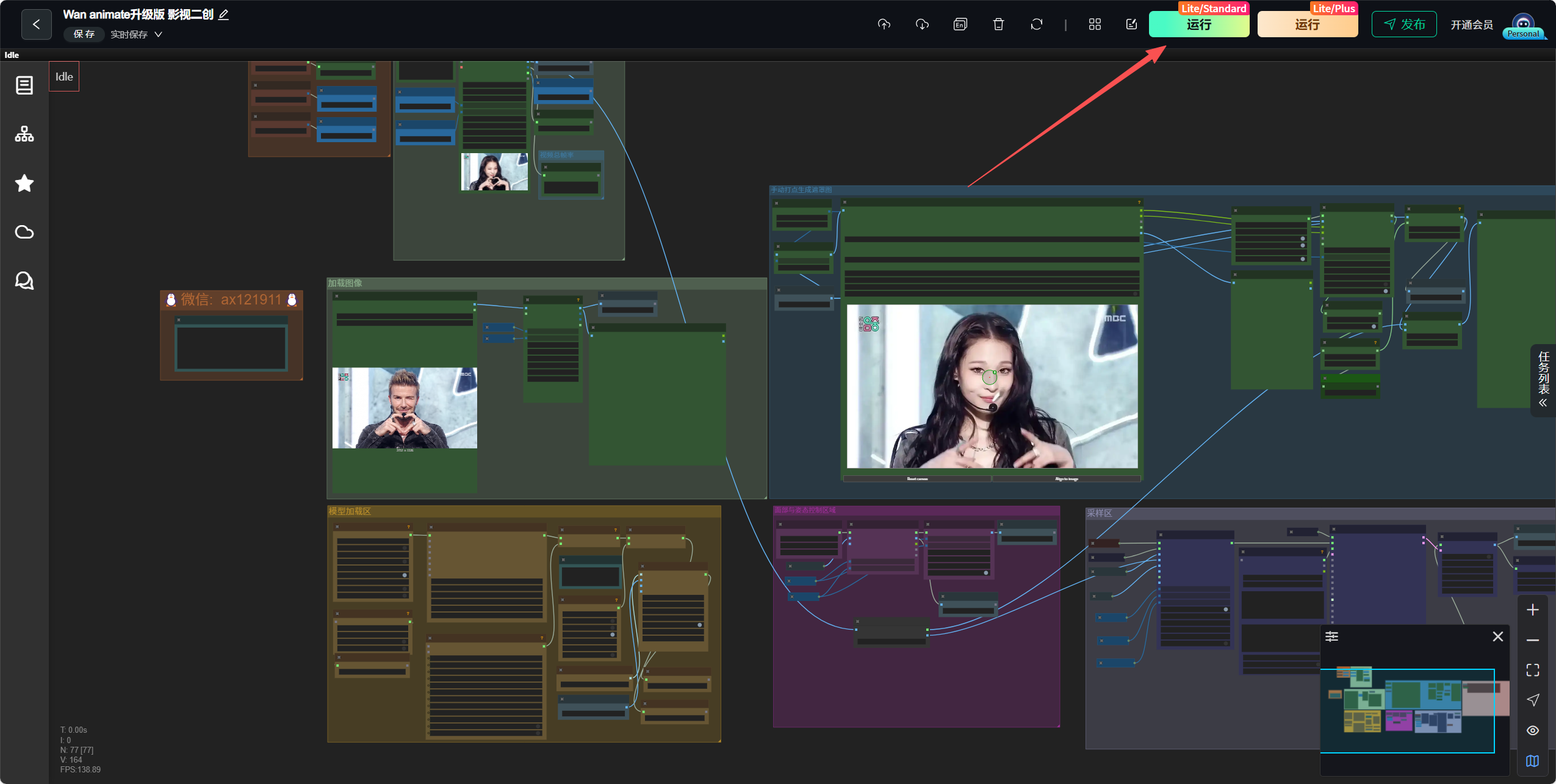Delete workflow with trash icon

[x=998, y=24]
